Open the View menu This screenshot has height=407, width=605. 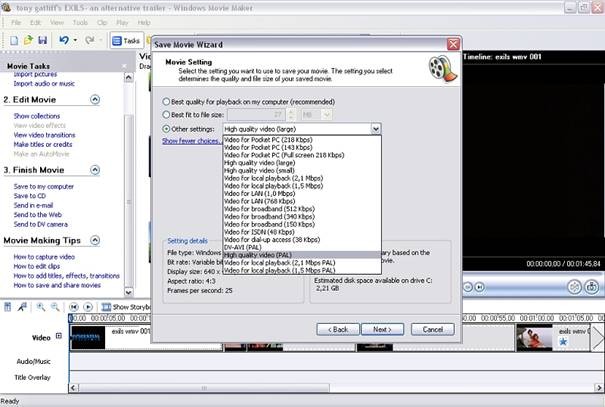pyautogui.click(x=57, y=22)
